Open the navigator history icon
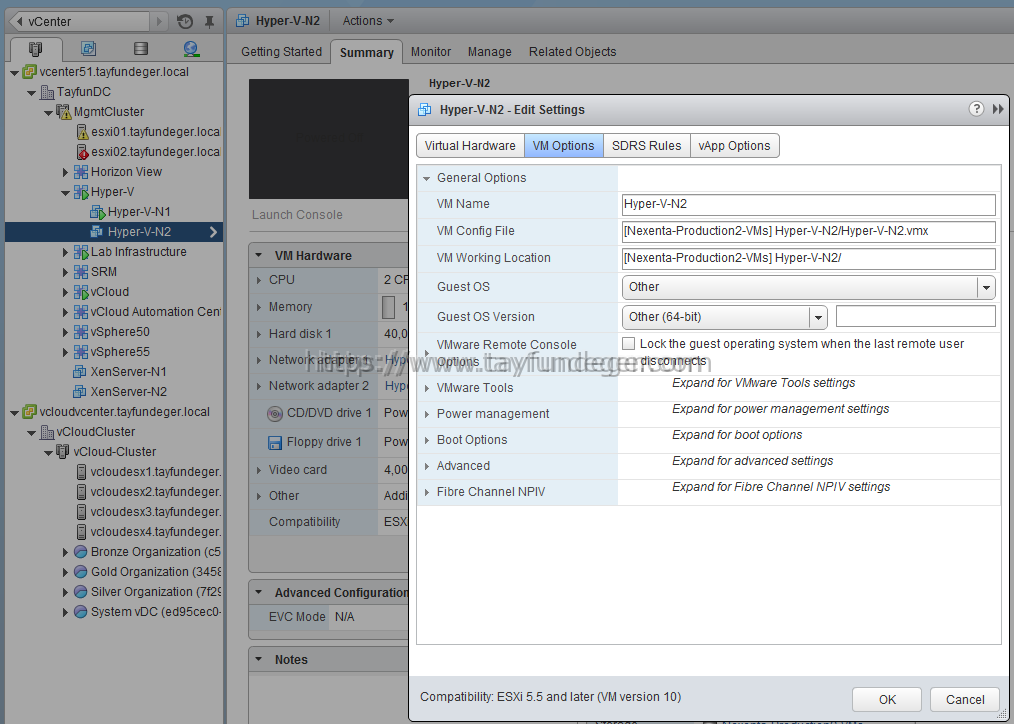The width and height of the screenshot is (1014, 724). click(x=185, y=21)
